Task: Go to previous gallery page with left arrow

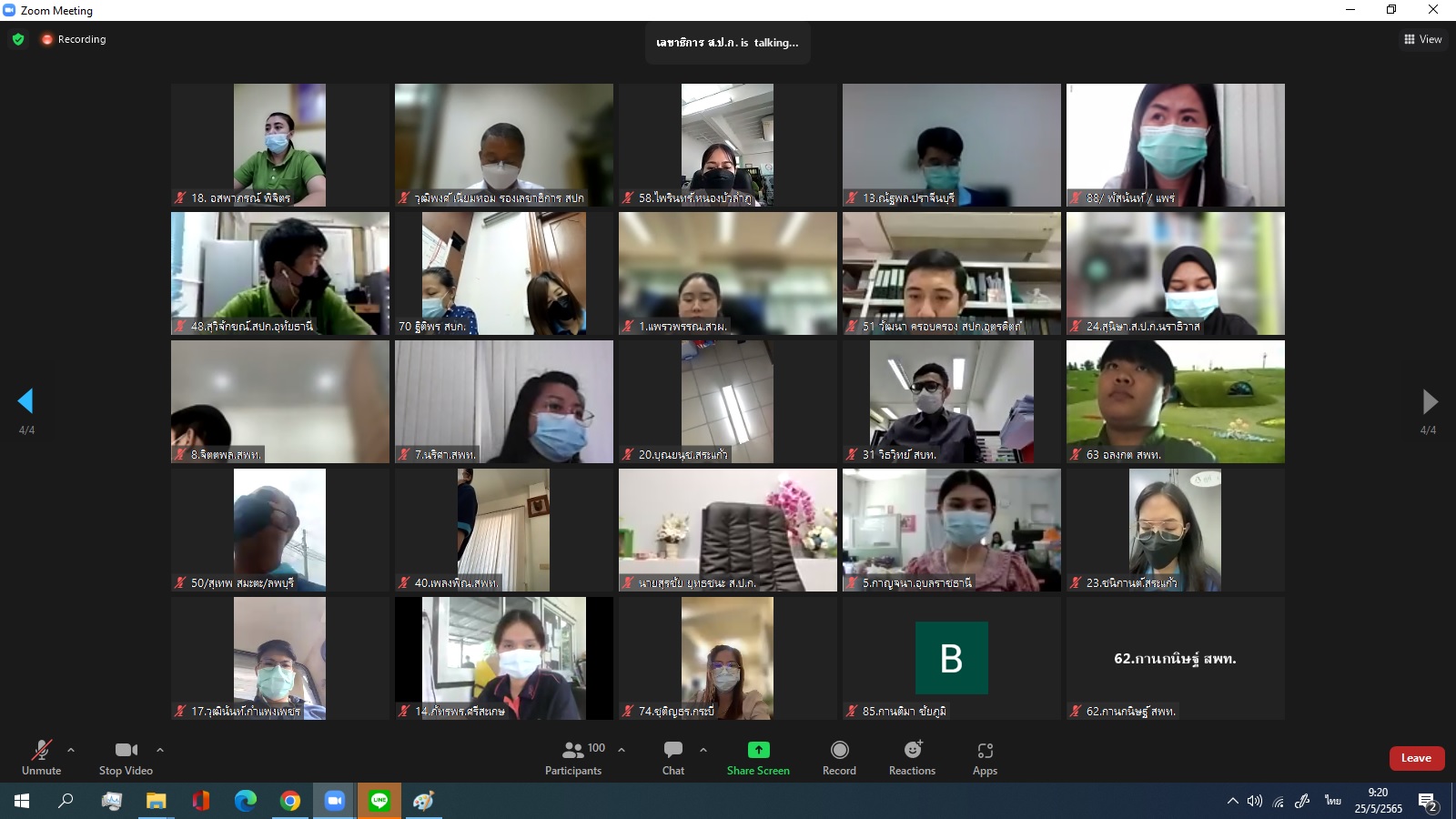Action: (x=25, y=401)
